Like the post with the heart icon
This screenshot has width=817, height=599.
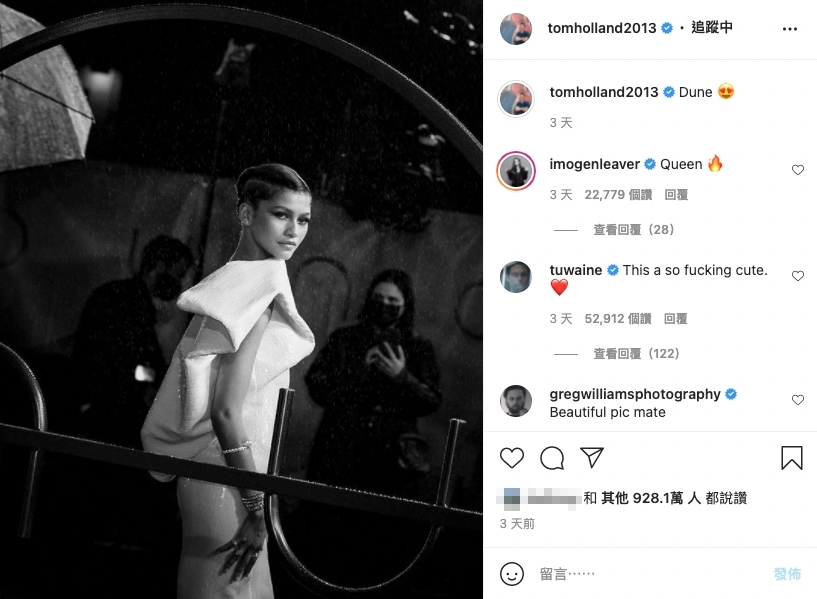pos(512,458)
